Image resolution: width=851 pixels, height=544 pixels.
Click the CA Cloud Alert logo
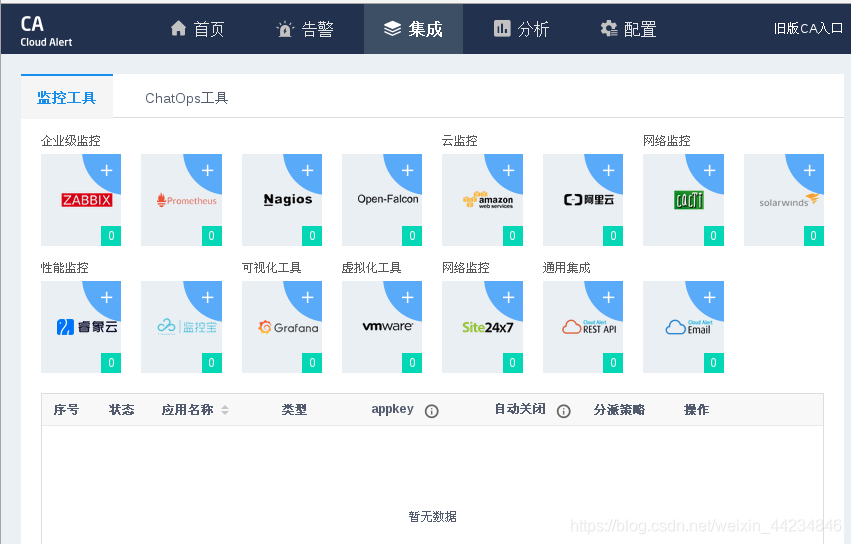click(46, 31)
